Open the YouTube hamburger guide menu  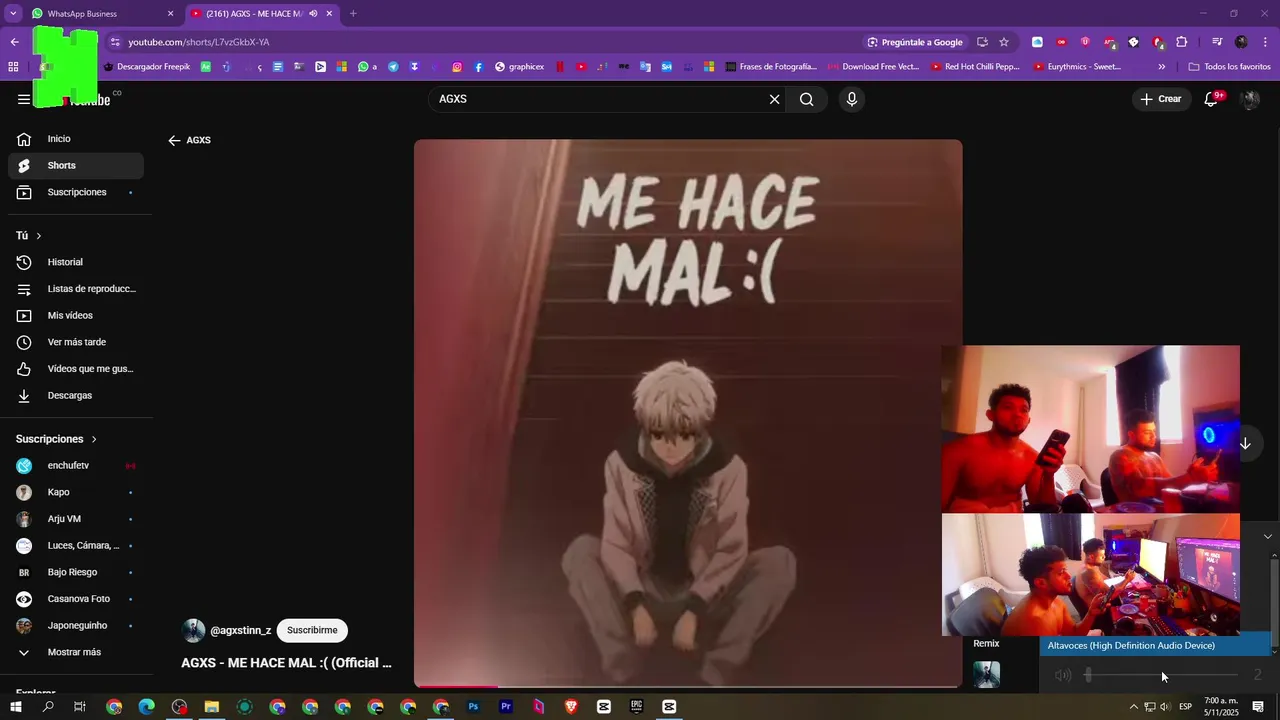click(24, 99)
